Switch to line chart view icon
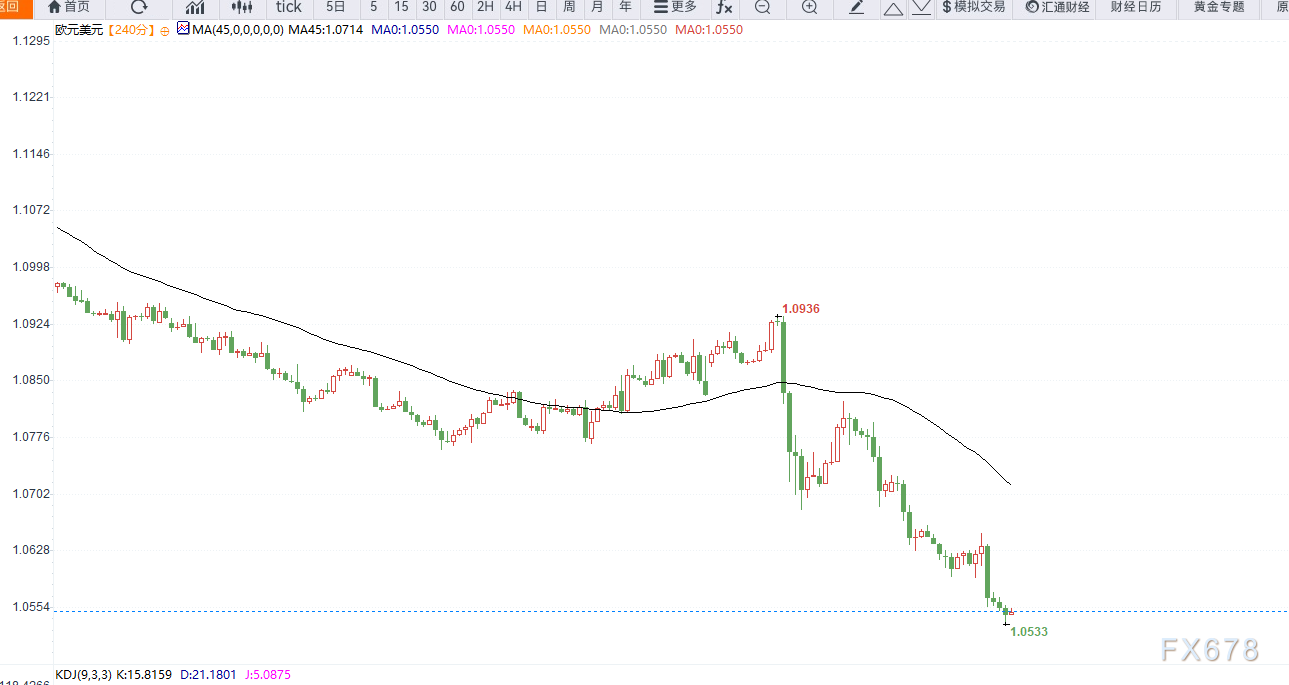This screenshot has width=1289, height=685. click(x=194, y=7)
